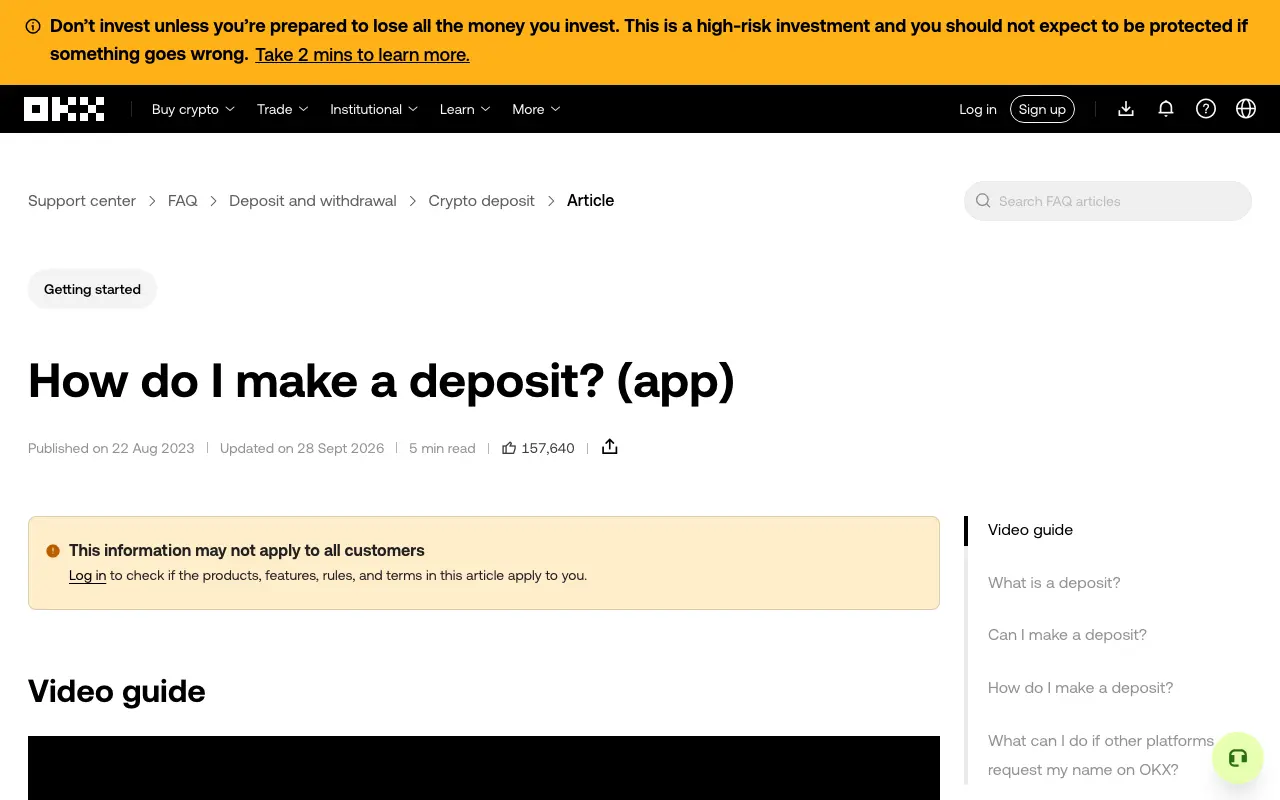The image size is (1280, 800).
Task: Click the 'Updated on 28 Sept 2026' text
Action: point(302,448)
